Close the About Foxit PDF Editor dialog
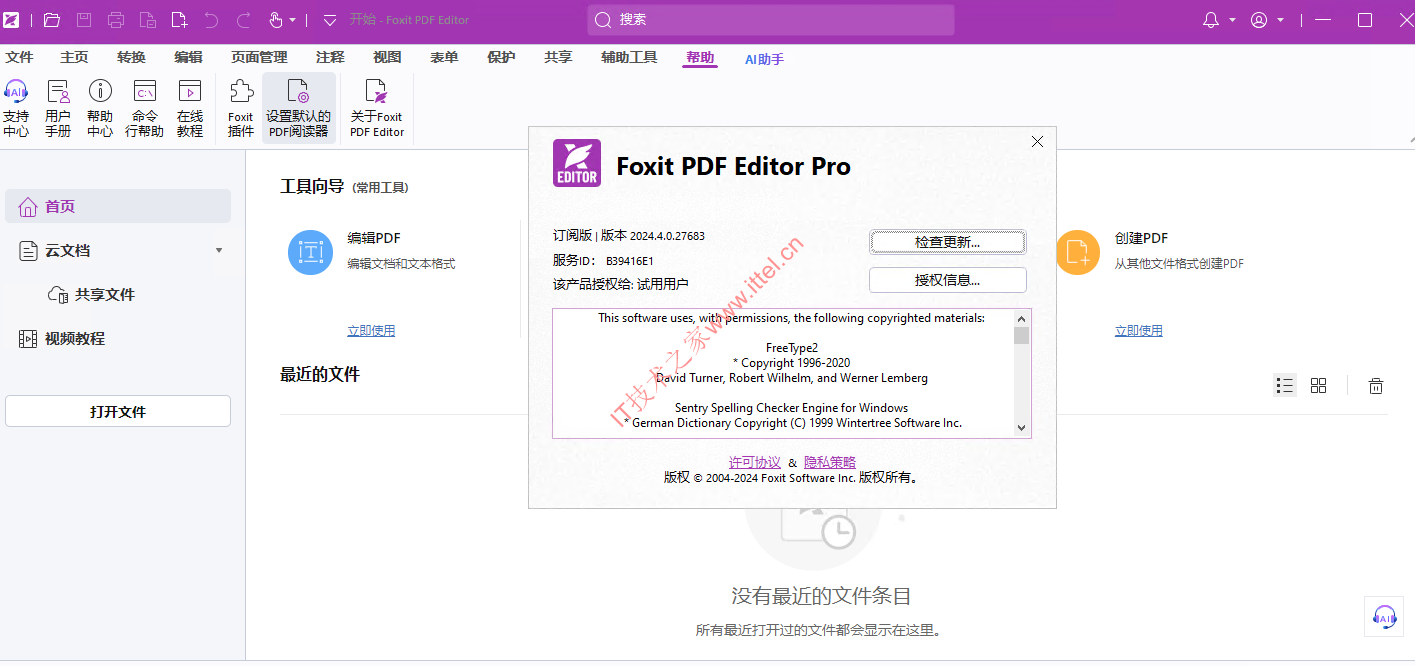The width and height of the screenshot is (1415, 666). tap(1037, 142)
